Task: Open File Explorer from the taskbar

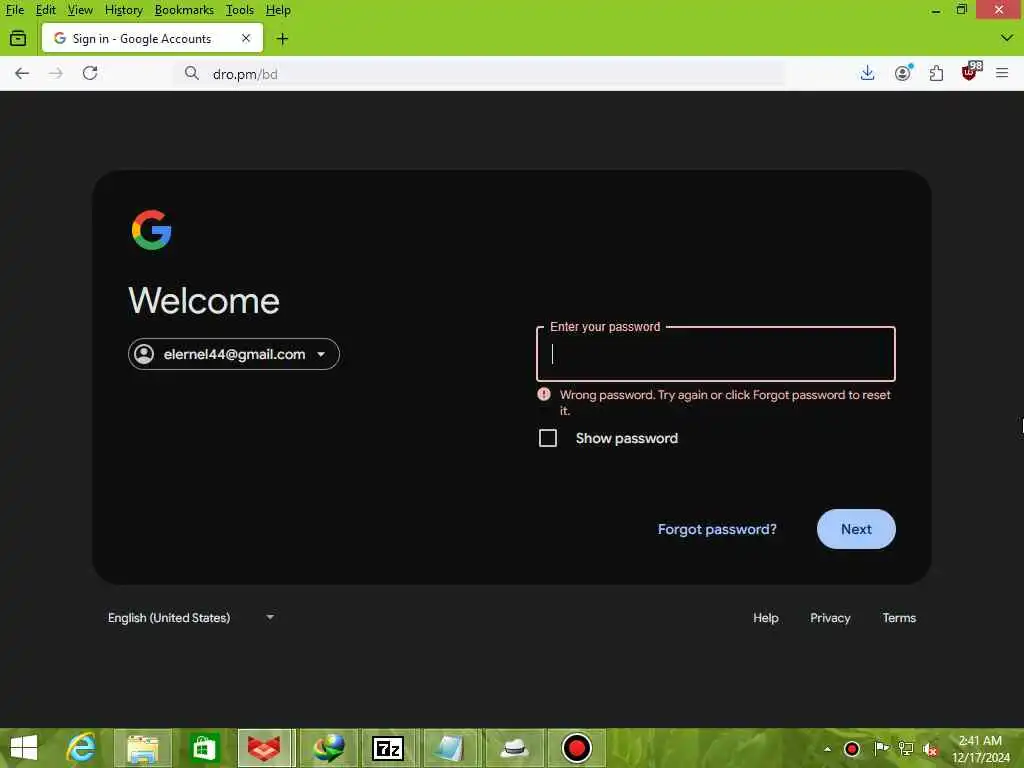Action: [143, 748]
